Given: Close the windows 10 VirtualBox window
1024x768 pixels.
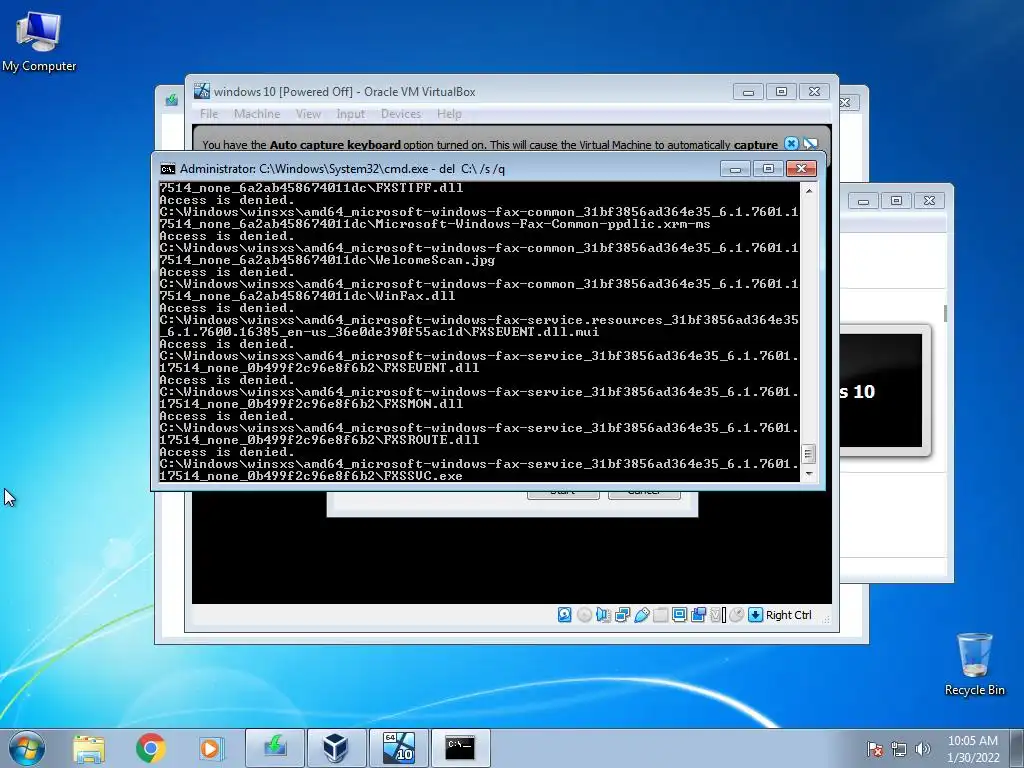Looking at the screenshot, I should 814,92.
